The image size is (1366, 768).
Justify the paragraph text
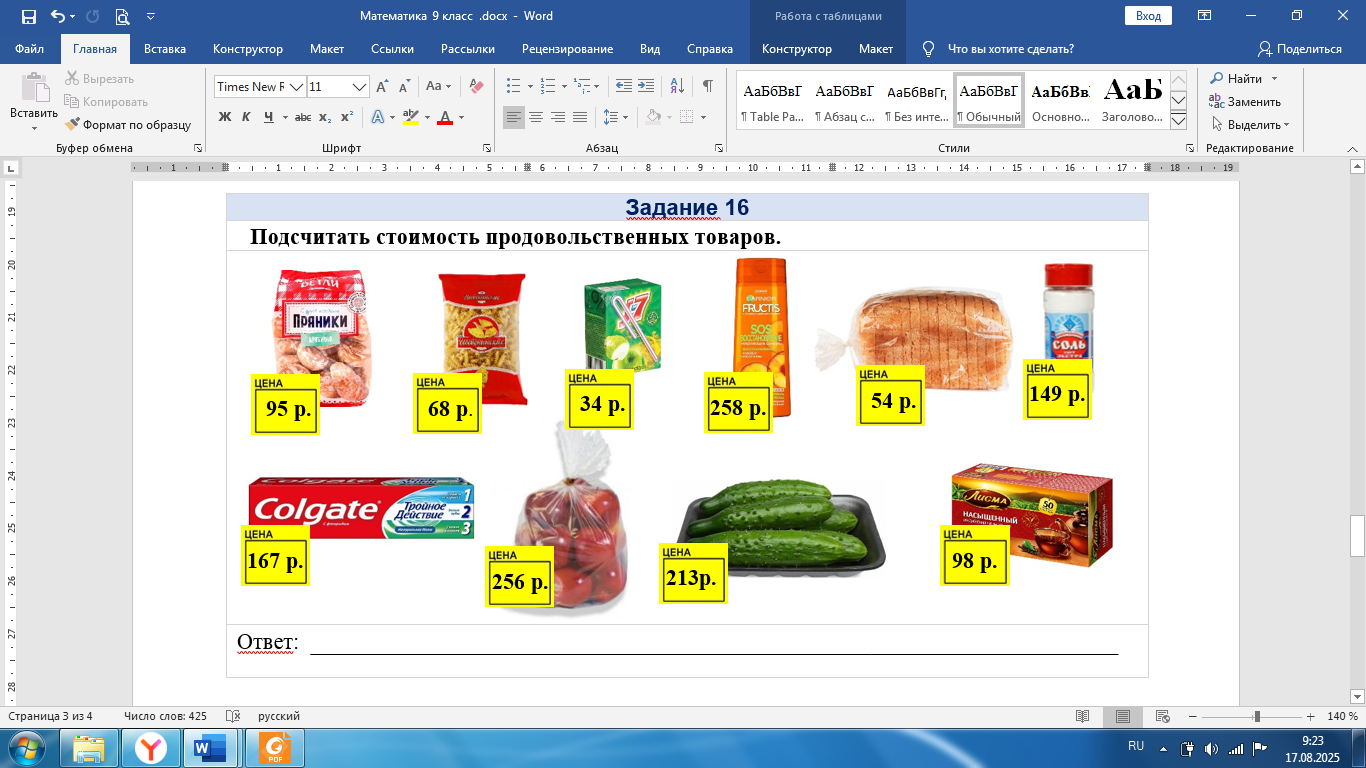click(580, 118)
